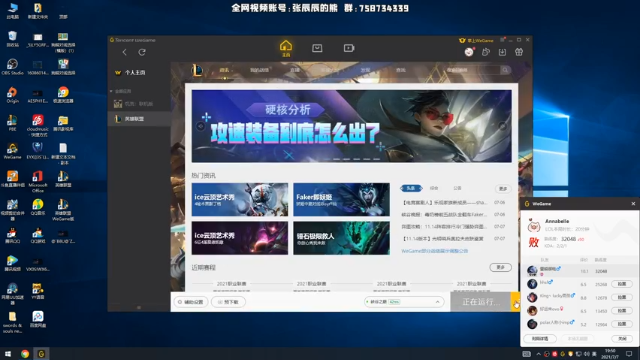Open the video/live icon in WeGame top bar
Viewport: 640px width, 360px height.
click(349, 48)
